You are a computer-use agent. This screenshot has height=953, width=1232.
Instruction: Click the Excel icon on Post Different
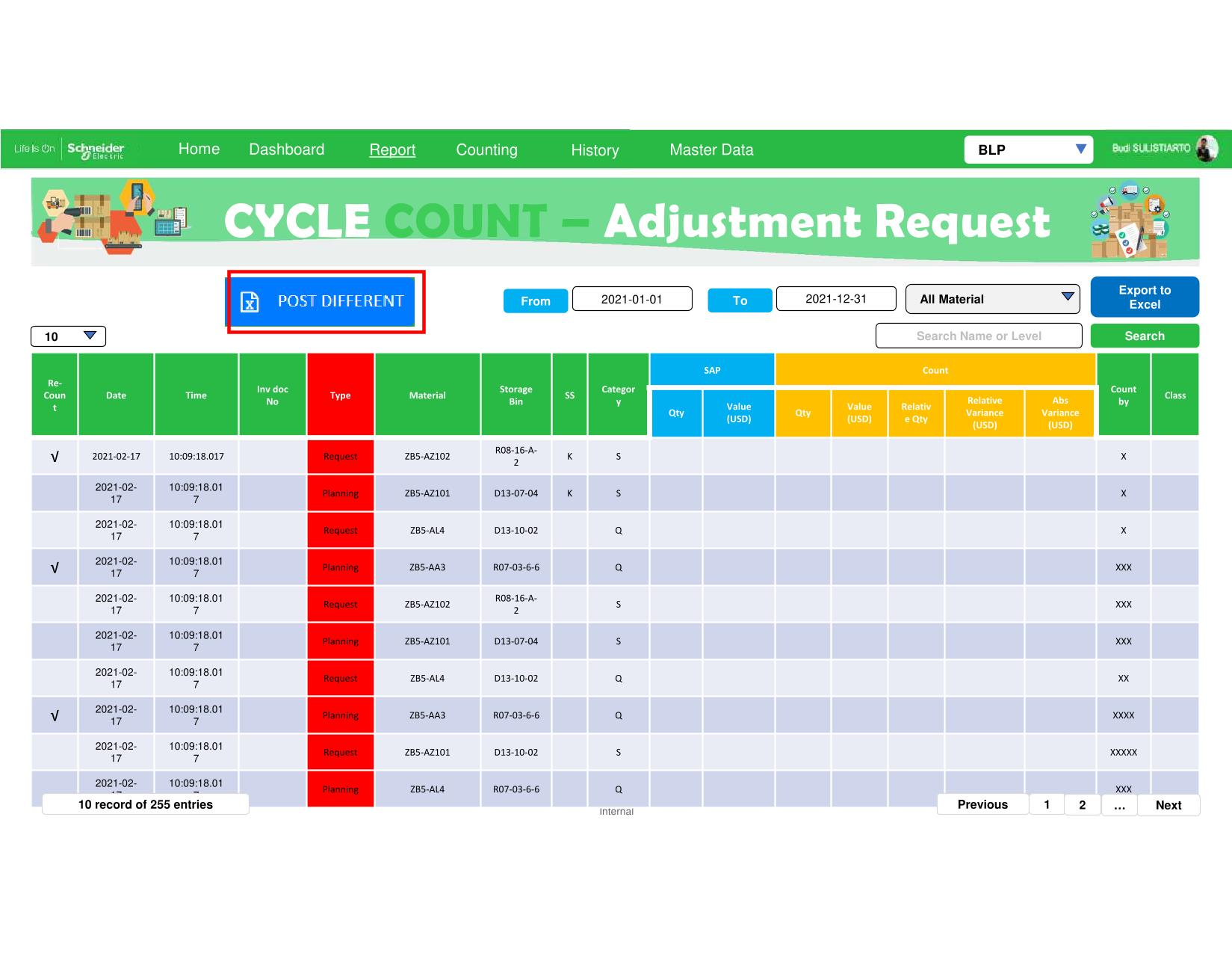coord(250,302)
